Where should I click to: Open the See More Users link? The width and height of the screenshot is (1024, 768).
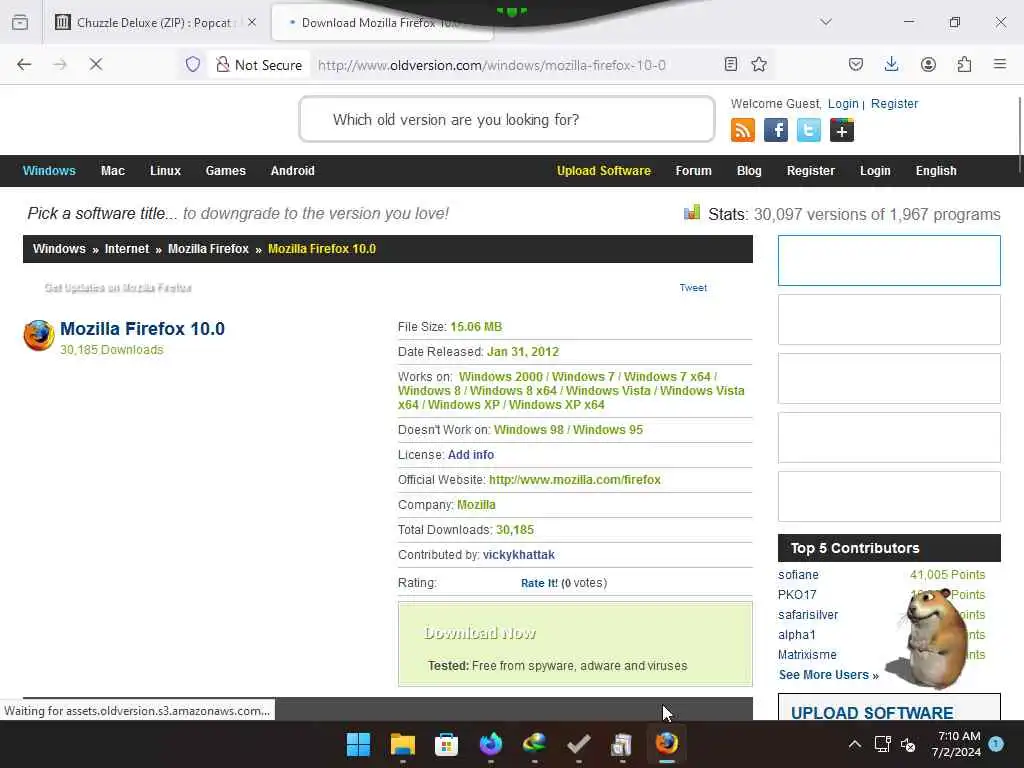click(828, 675)
